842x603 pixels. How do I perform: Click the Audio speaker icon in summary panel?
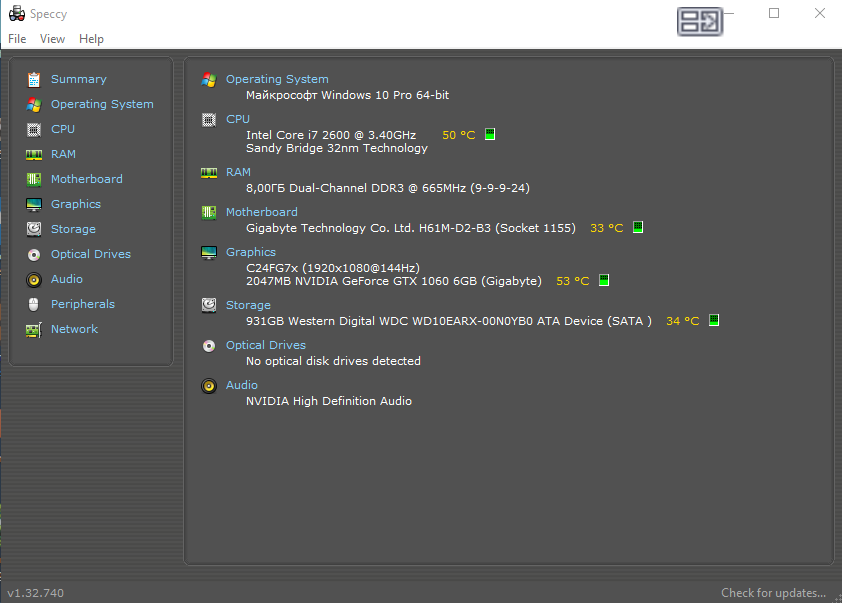click(x=209, y=386)
